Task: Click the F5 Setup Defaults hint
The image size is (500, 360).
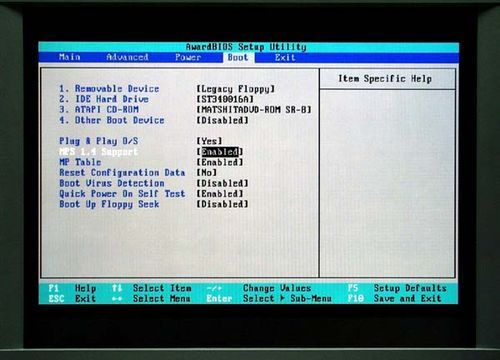Action: coord(397,288)
